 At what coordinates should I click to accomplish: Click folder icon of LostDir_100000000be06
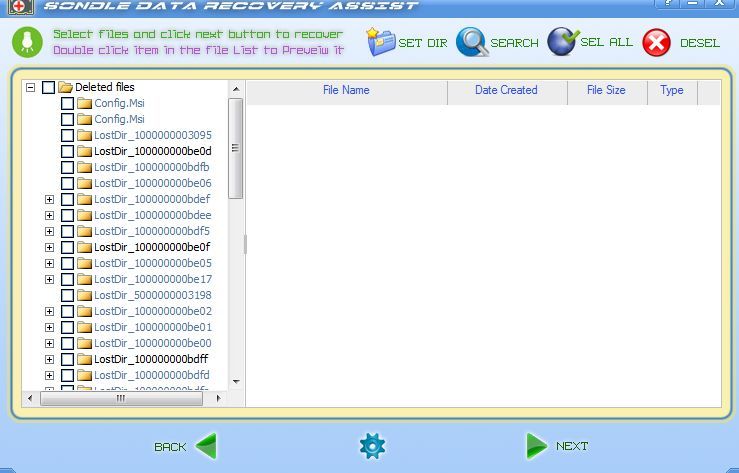click(84, 183)
